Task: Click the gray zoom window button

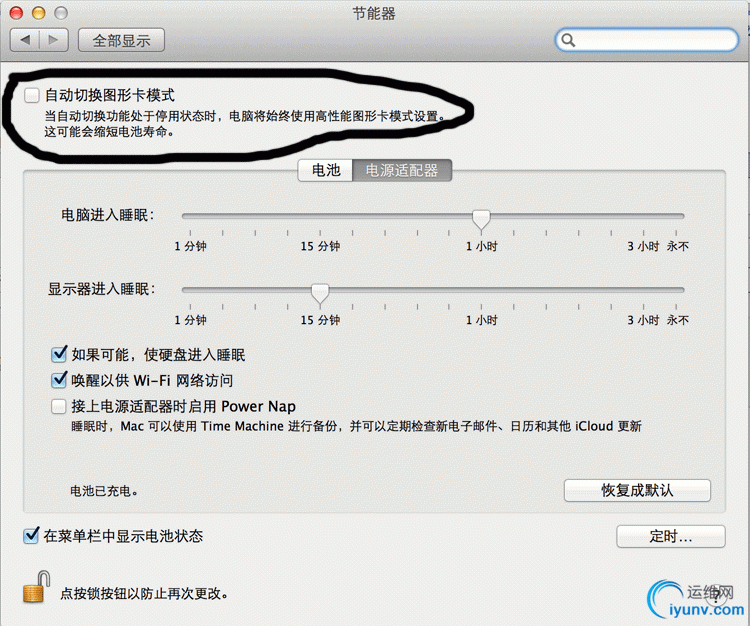Action: click(x=61, y=13)
